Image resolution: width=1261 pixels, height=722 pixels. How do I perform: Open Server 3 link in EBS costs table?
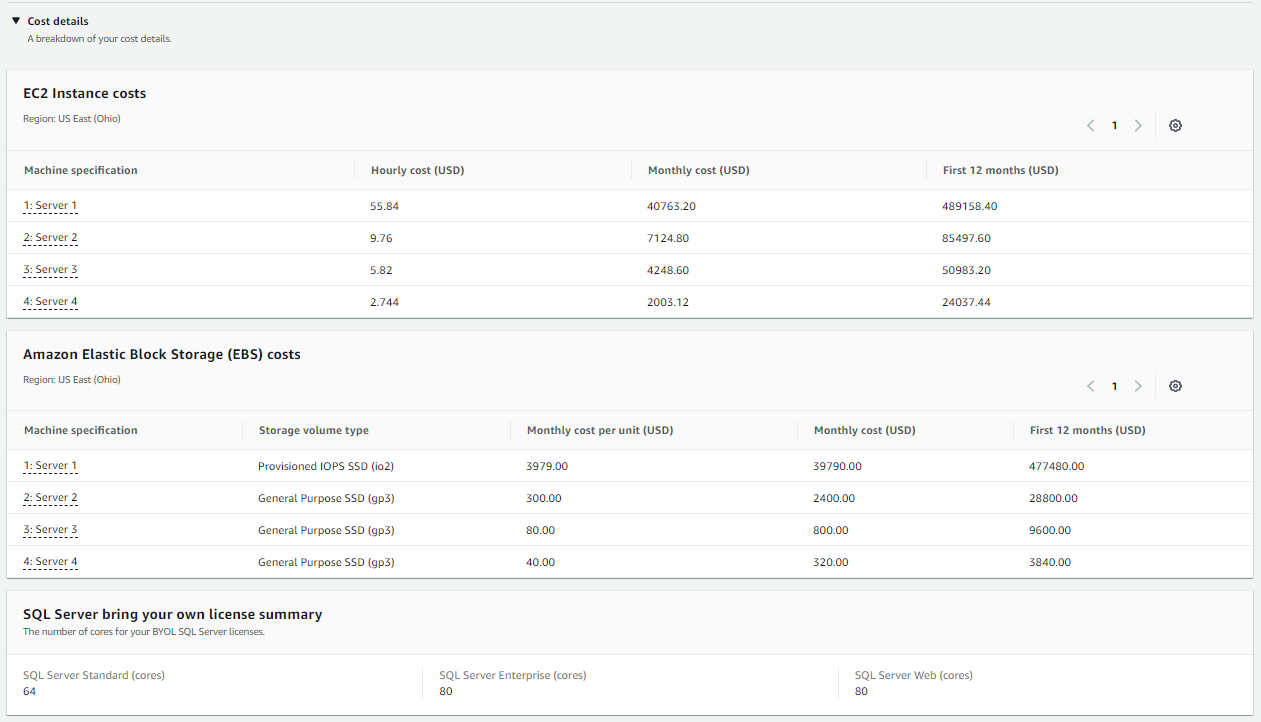[x=50, y=530]
